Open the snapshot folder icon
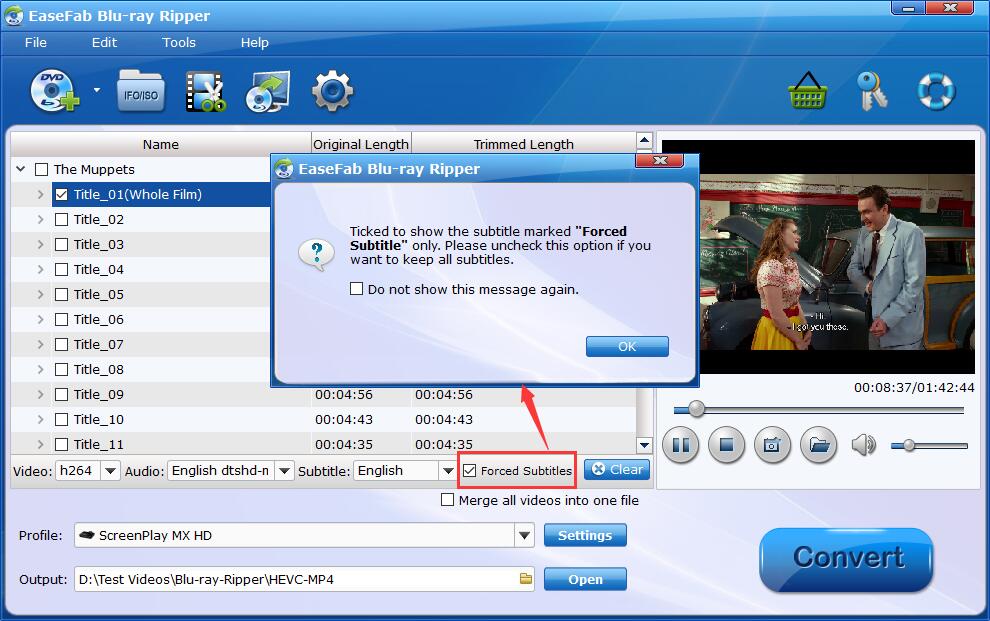The image size is (990, 621). [819, 445]
